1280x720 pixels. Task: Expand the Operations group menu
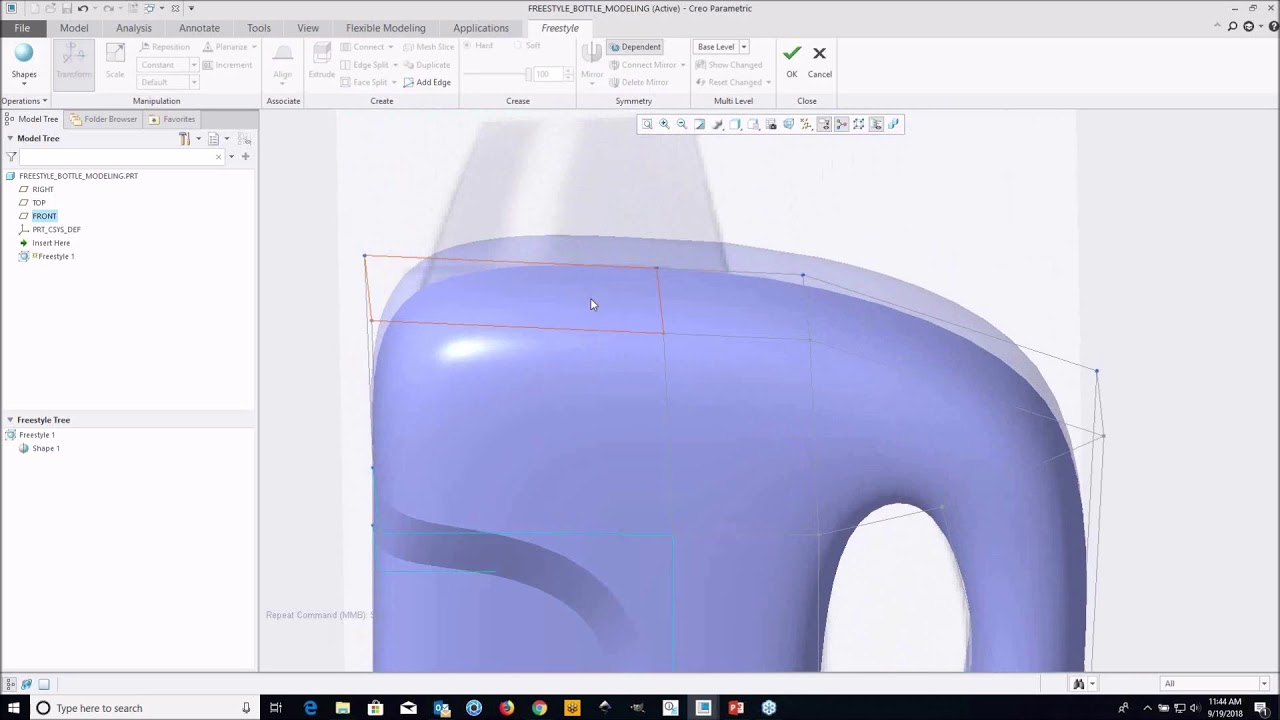(x=24, y=101)
